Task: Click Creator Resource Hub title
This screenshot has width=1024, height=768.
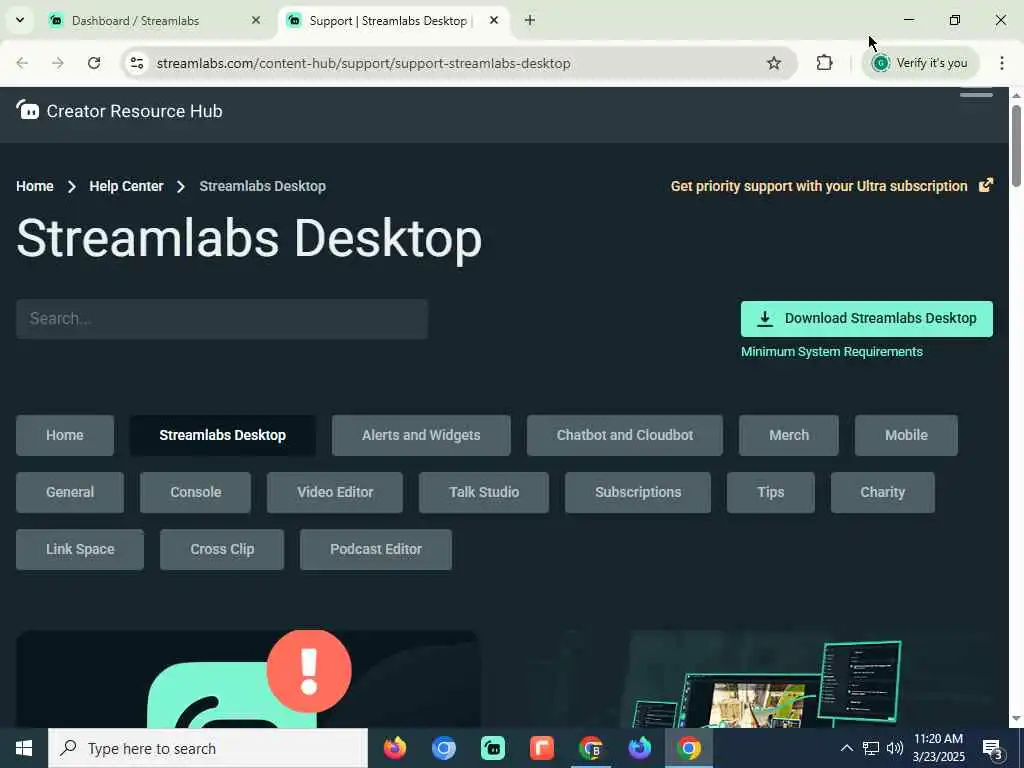Action: click(x=135, y=111)
